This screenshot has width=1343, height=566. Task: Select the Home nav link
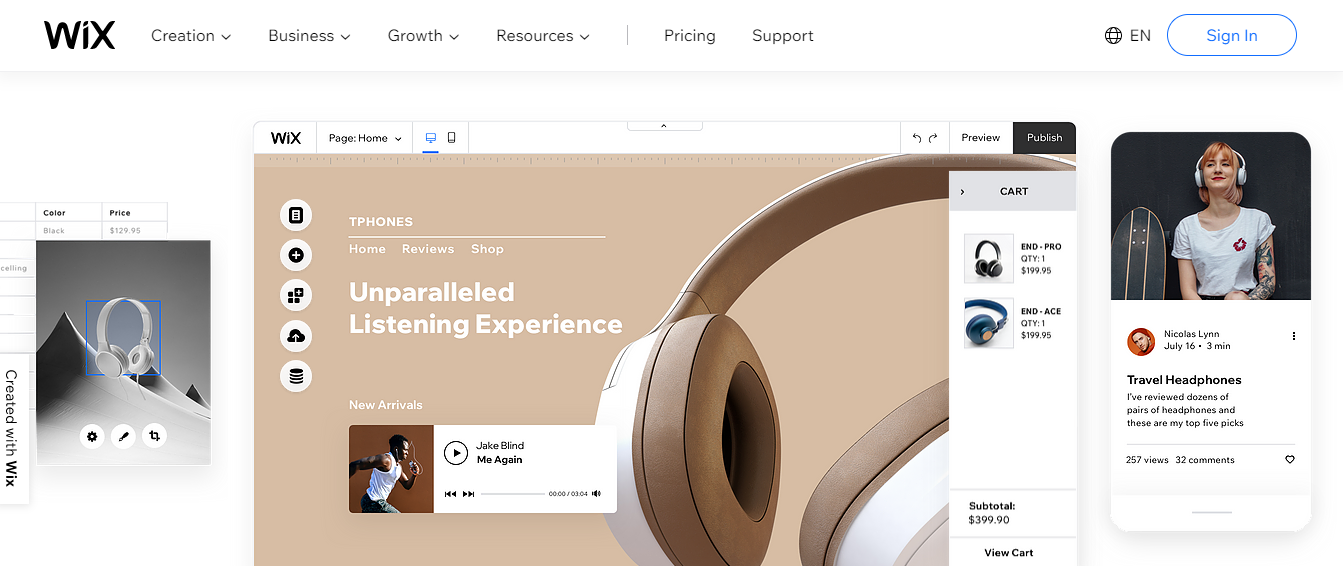367,249
